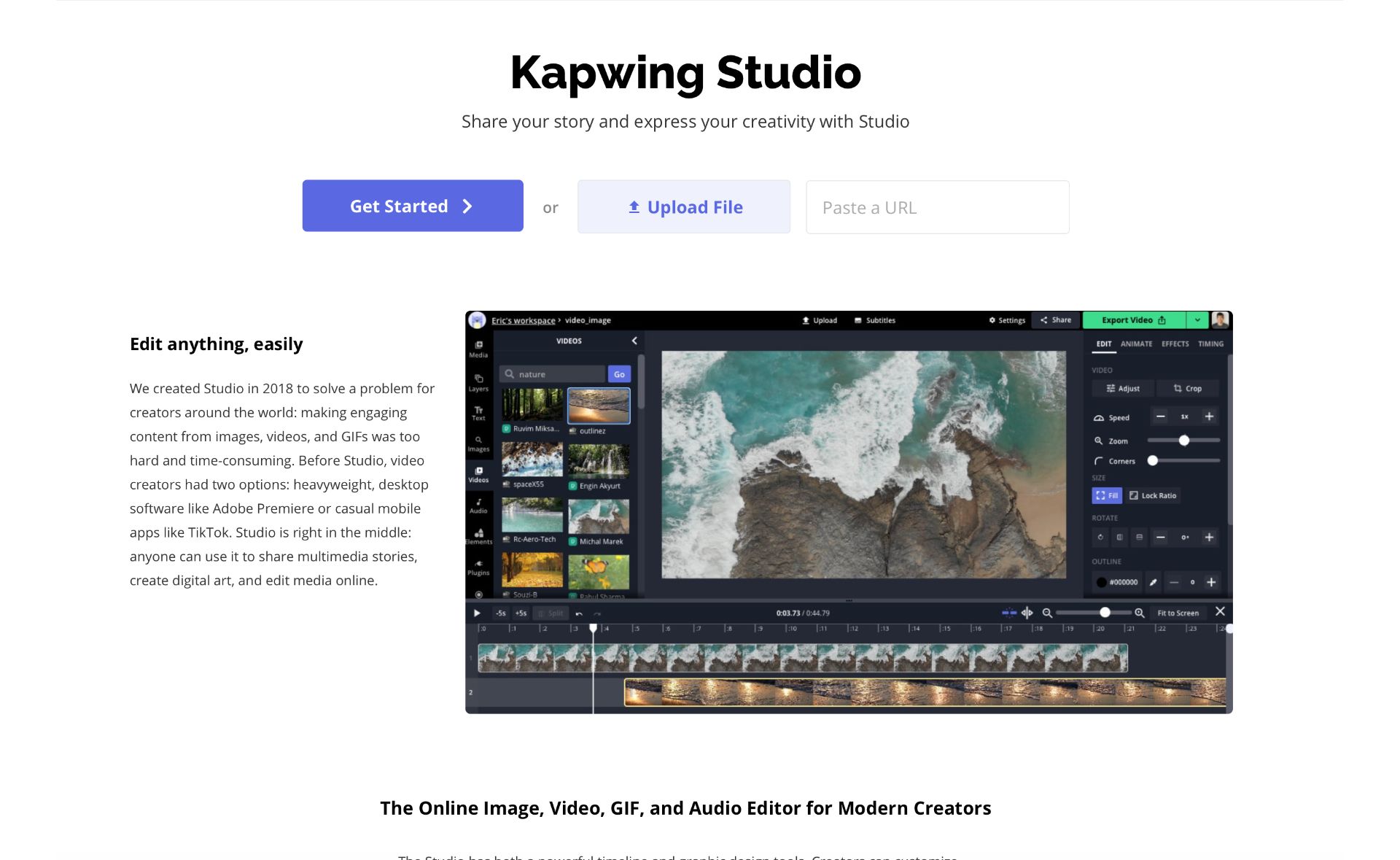
Task: Click the Plugins sidebar icon
Action: (478, 567)
